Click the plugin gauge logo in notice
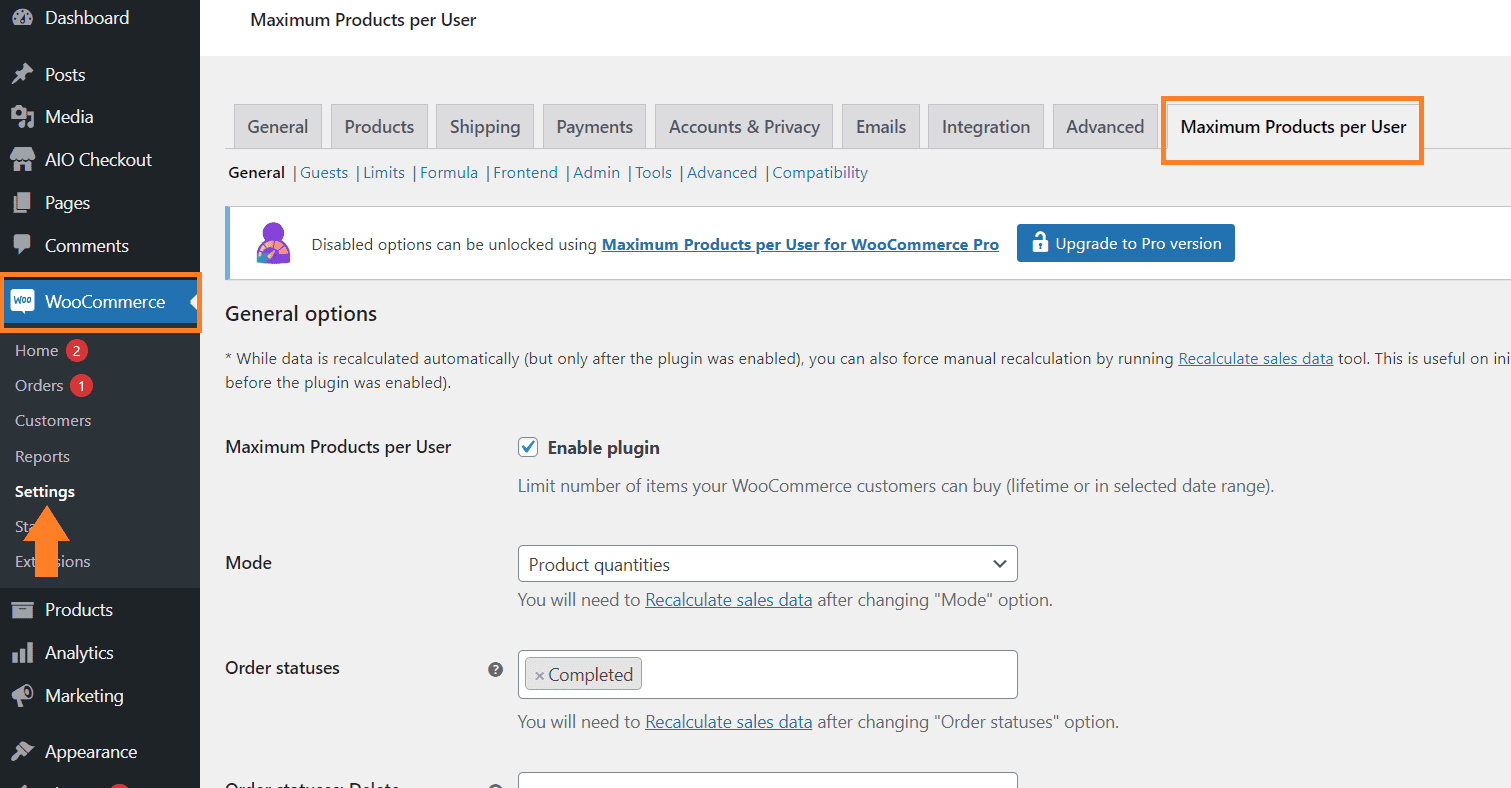 tap(273, 243)
